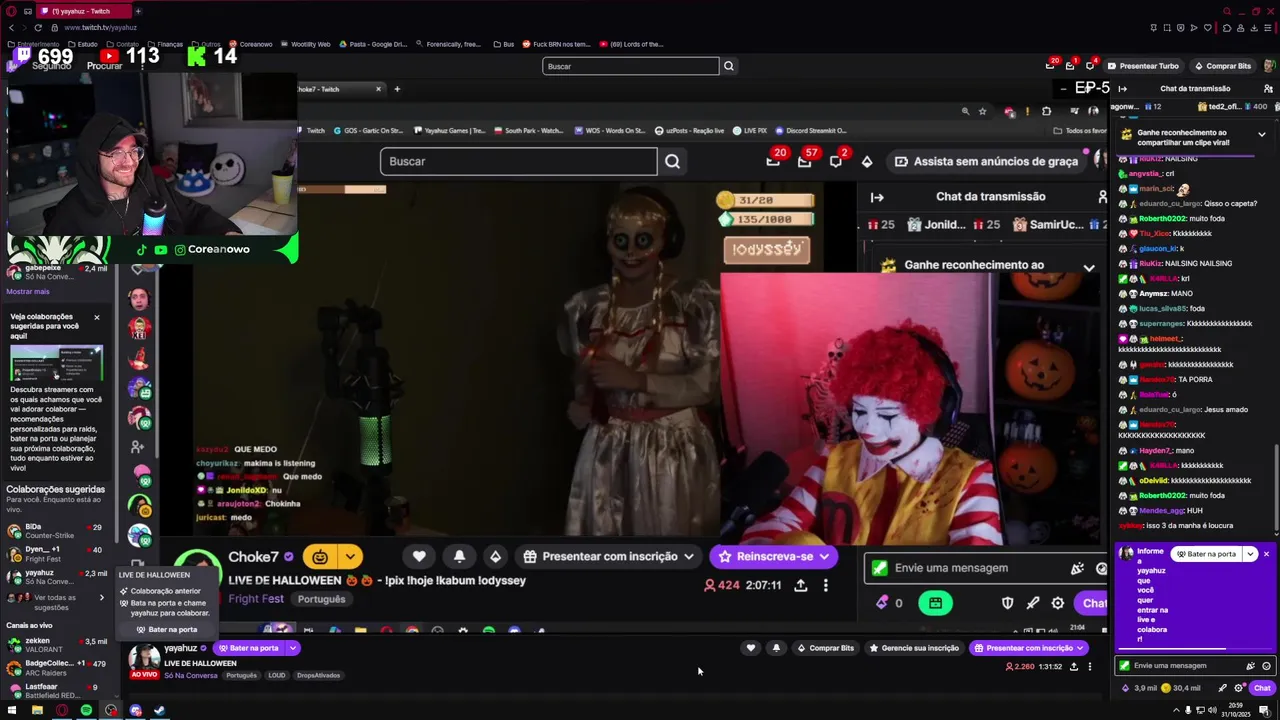This screenshot has width=1280, height=720.
Task: Open Spotify from the taskbar
Action: tap(86, 710)
